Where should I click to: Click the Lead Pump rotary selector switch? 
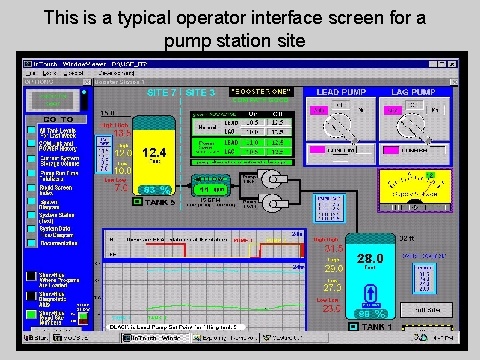(339, 127)
